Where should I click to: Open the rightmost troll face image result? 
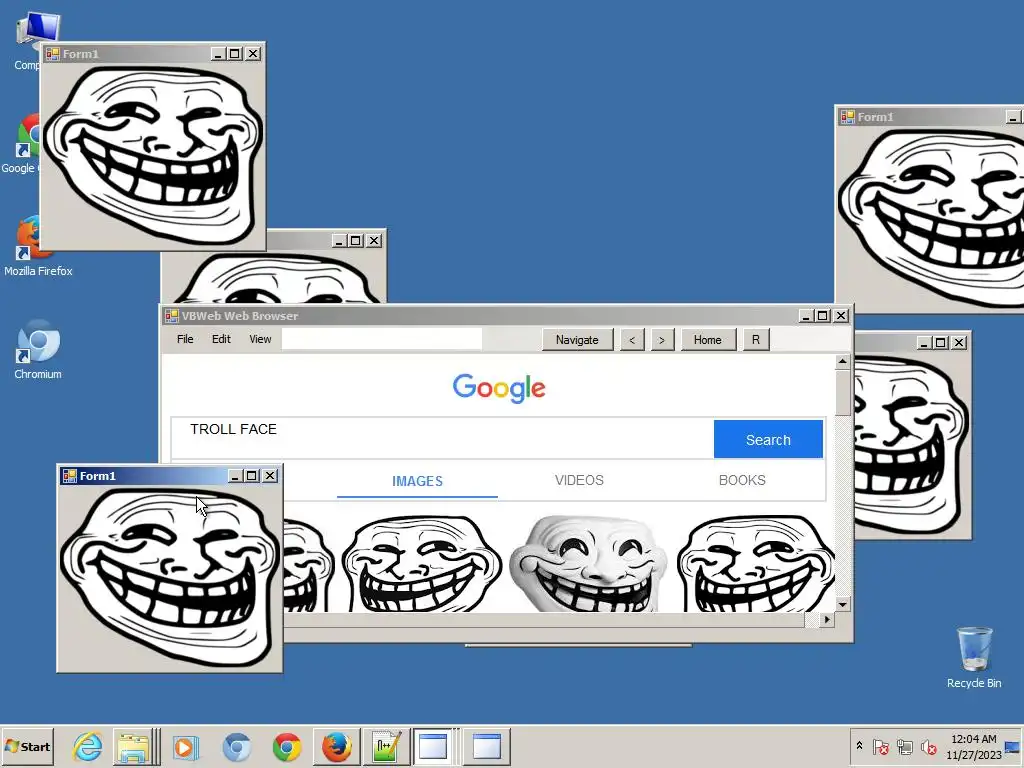pyautogui.click(x=755, y=563)
